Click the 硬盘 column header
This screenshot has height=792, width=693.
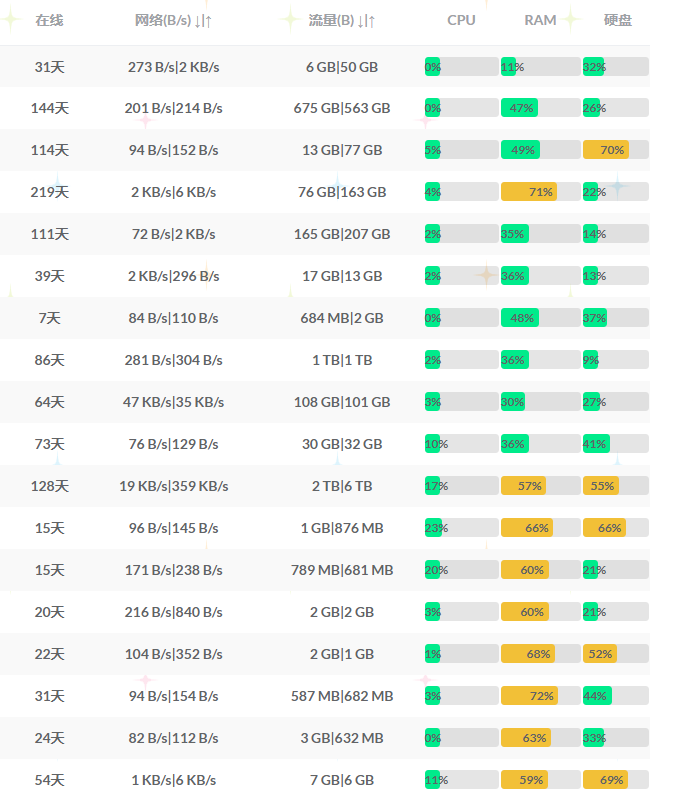point(618,20)
